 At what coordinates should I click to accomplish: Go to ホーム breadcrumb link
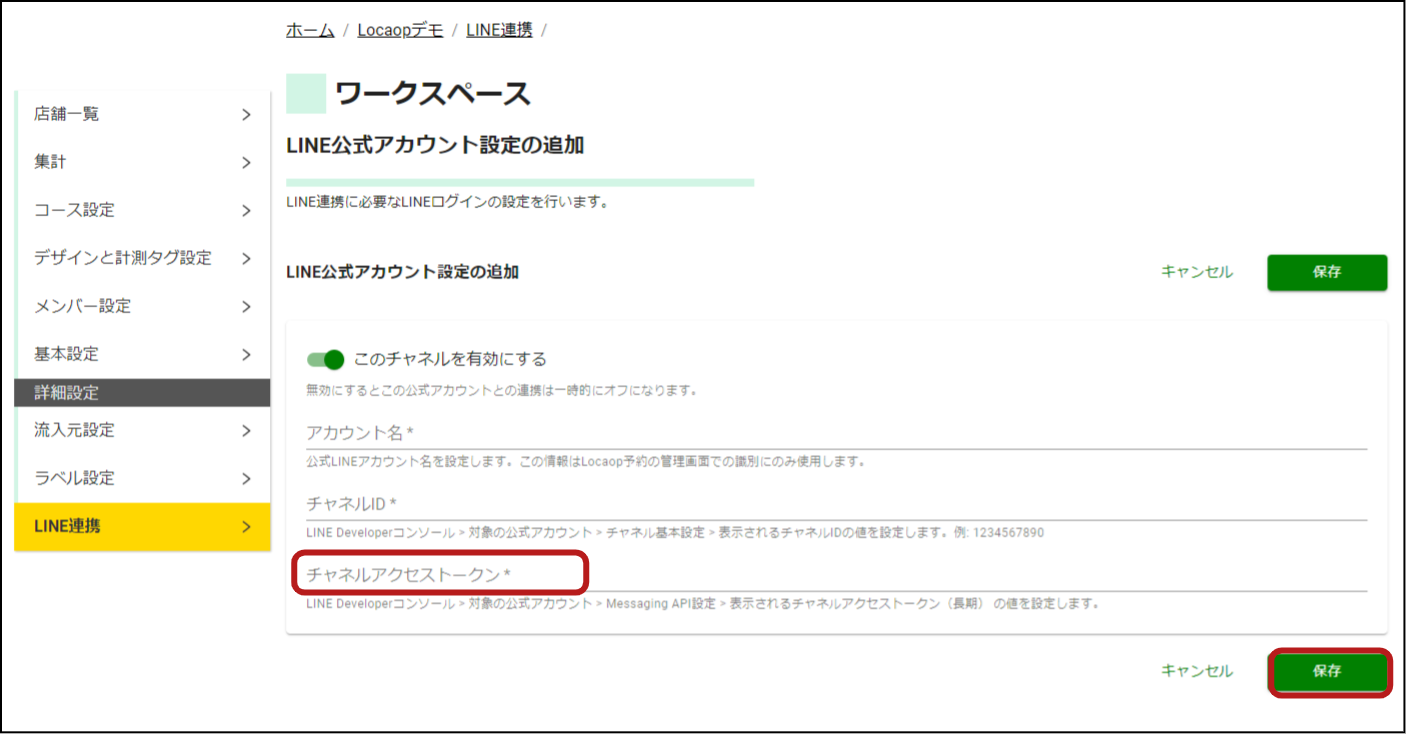pos(310,30)
